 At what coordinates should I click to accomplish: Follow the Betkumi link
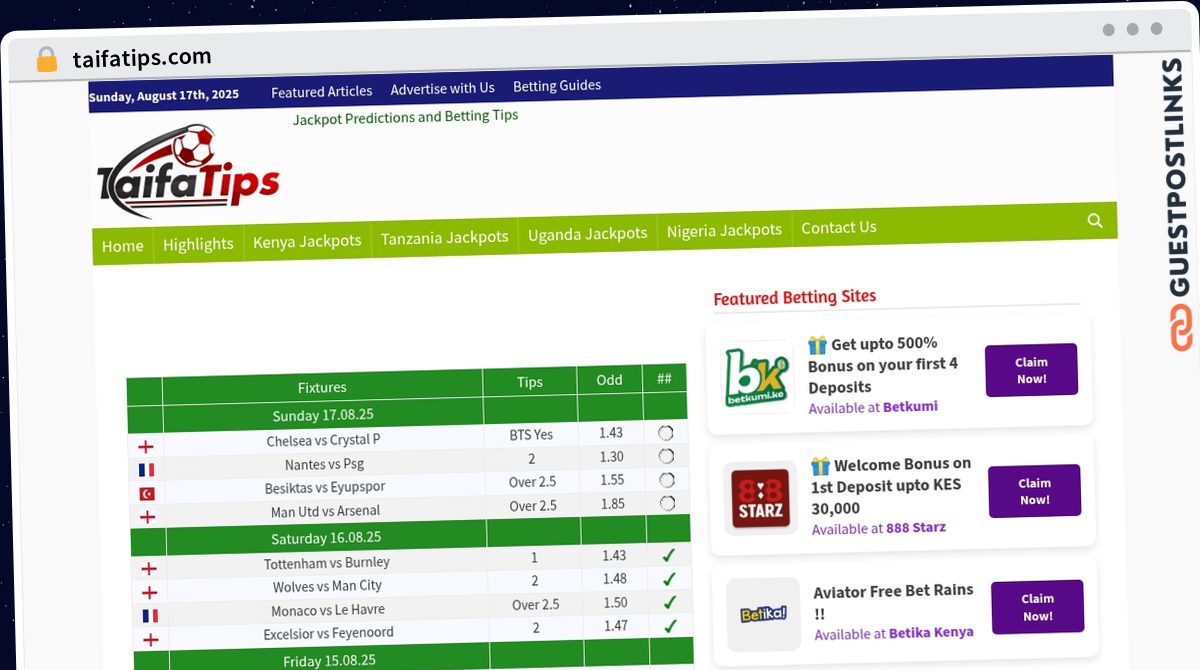click(911, 407)
